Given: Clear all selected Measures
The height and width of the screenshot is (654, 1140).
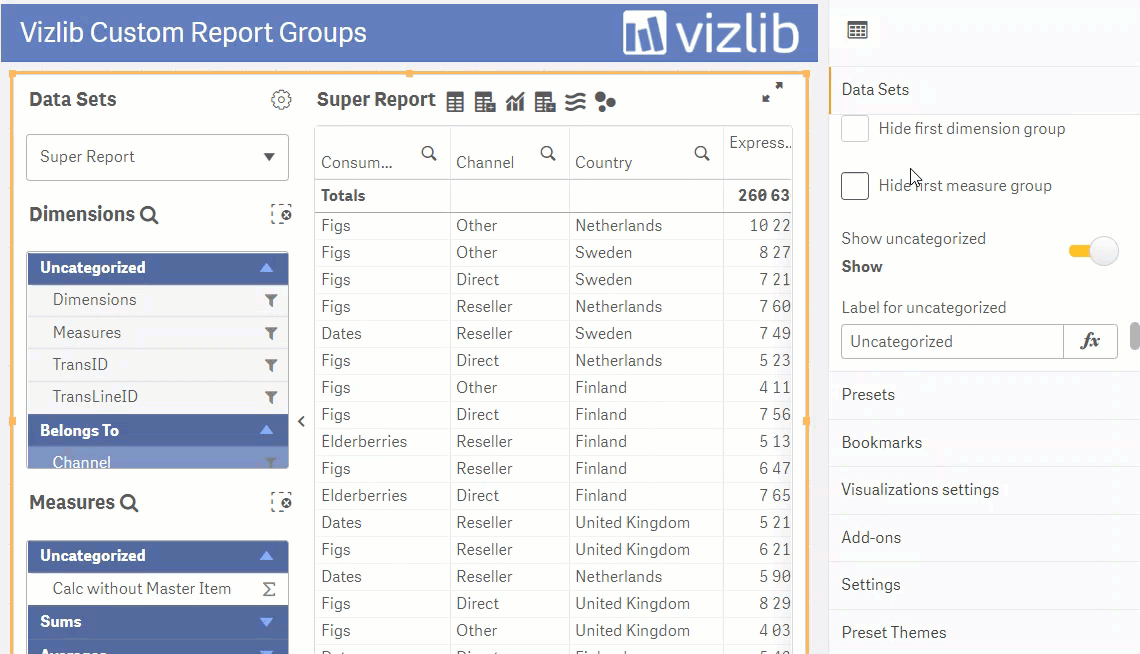Looking at the screenshot, I should click(281, 502).
